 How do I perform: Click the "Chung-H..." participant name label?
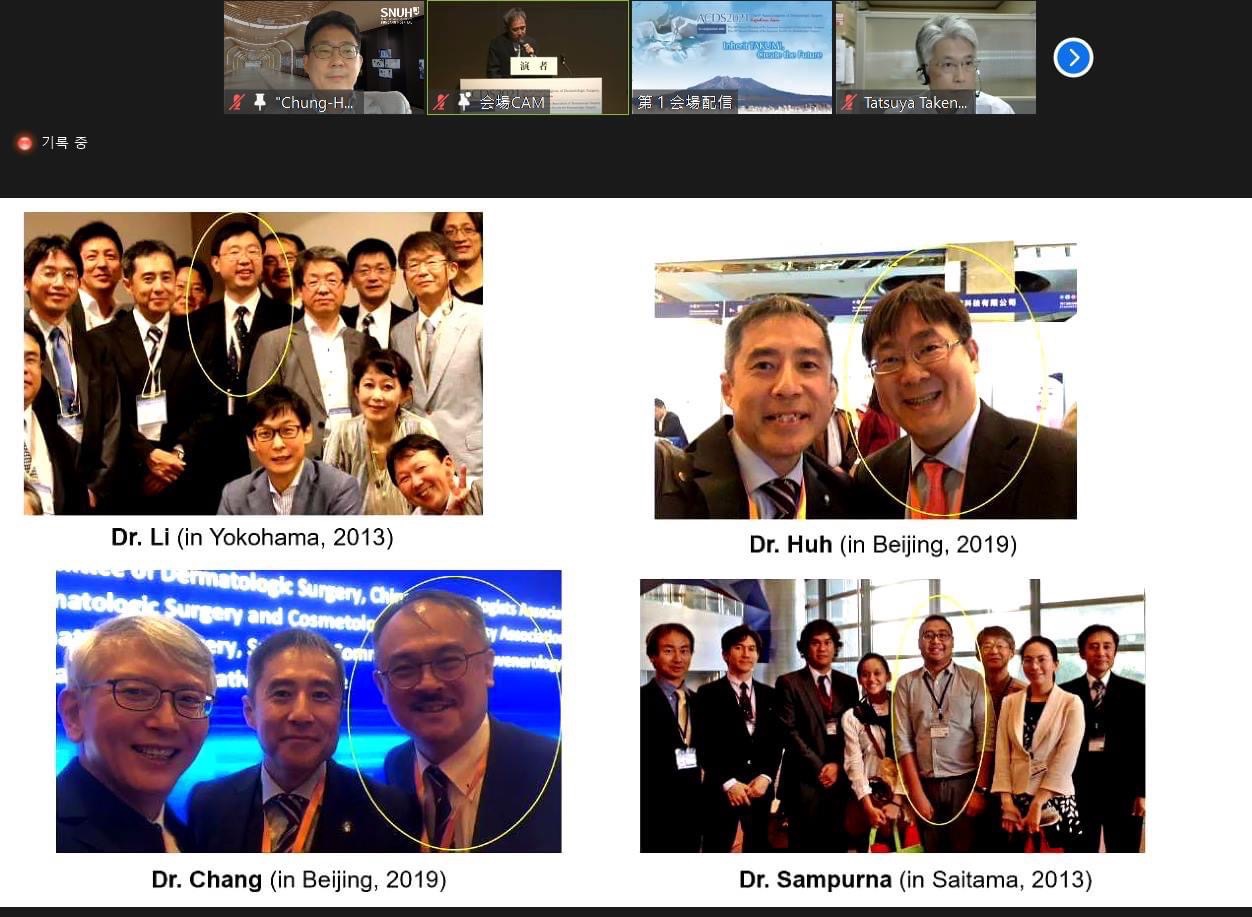point(314,102)
